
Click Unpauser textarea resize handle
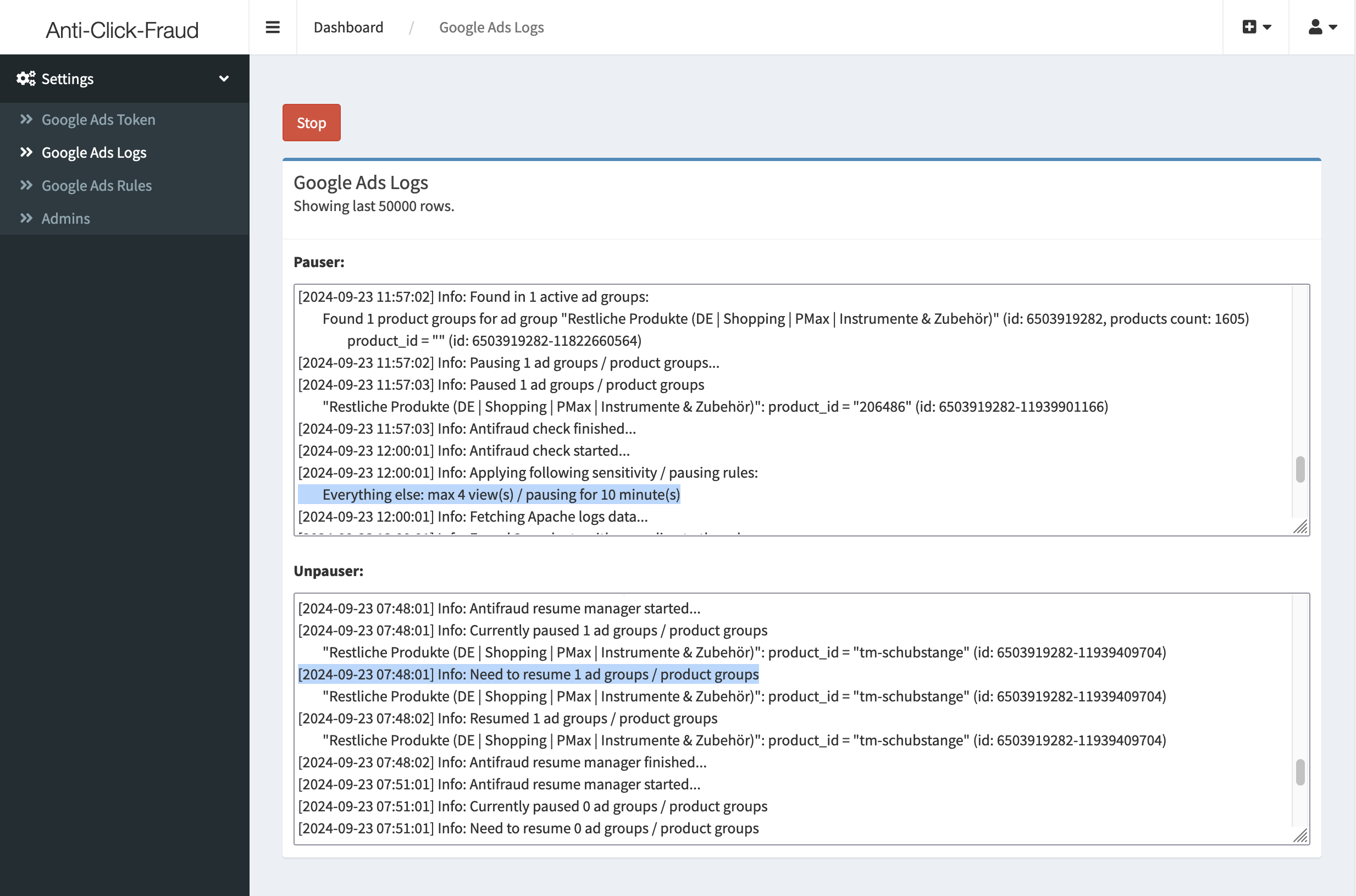(1300, 836)
